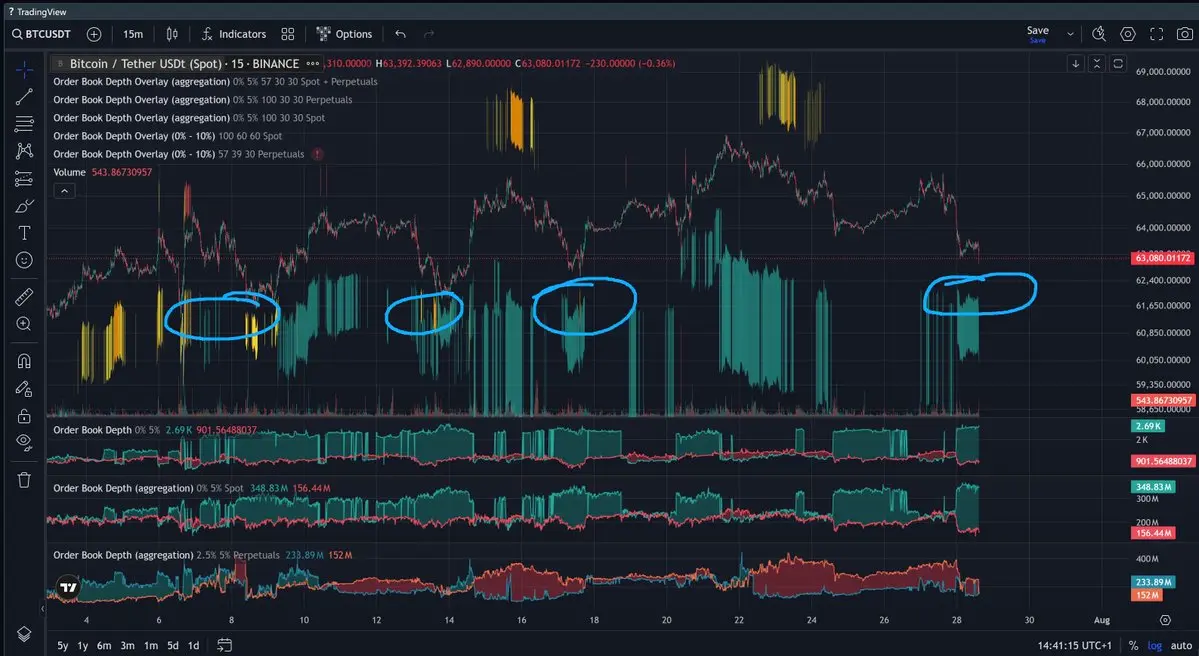
Task: Collapse the main chart pane
Action: [1097, 63]
